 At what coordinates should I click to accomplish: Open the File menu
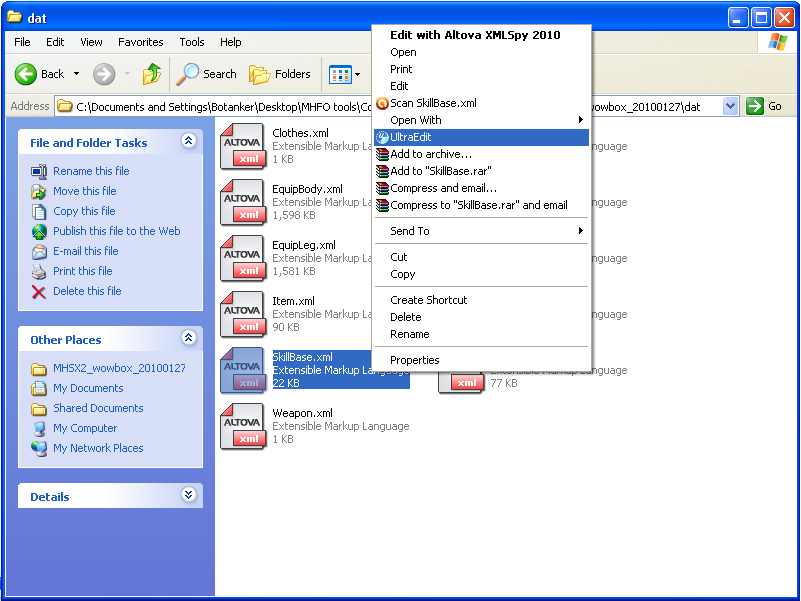click(x=22, y=42)
